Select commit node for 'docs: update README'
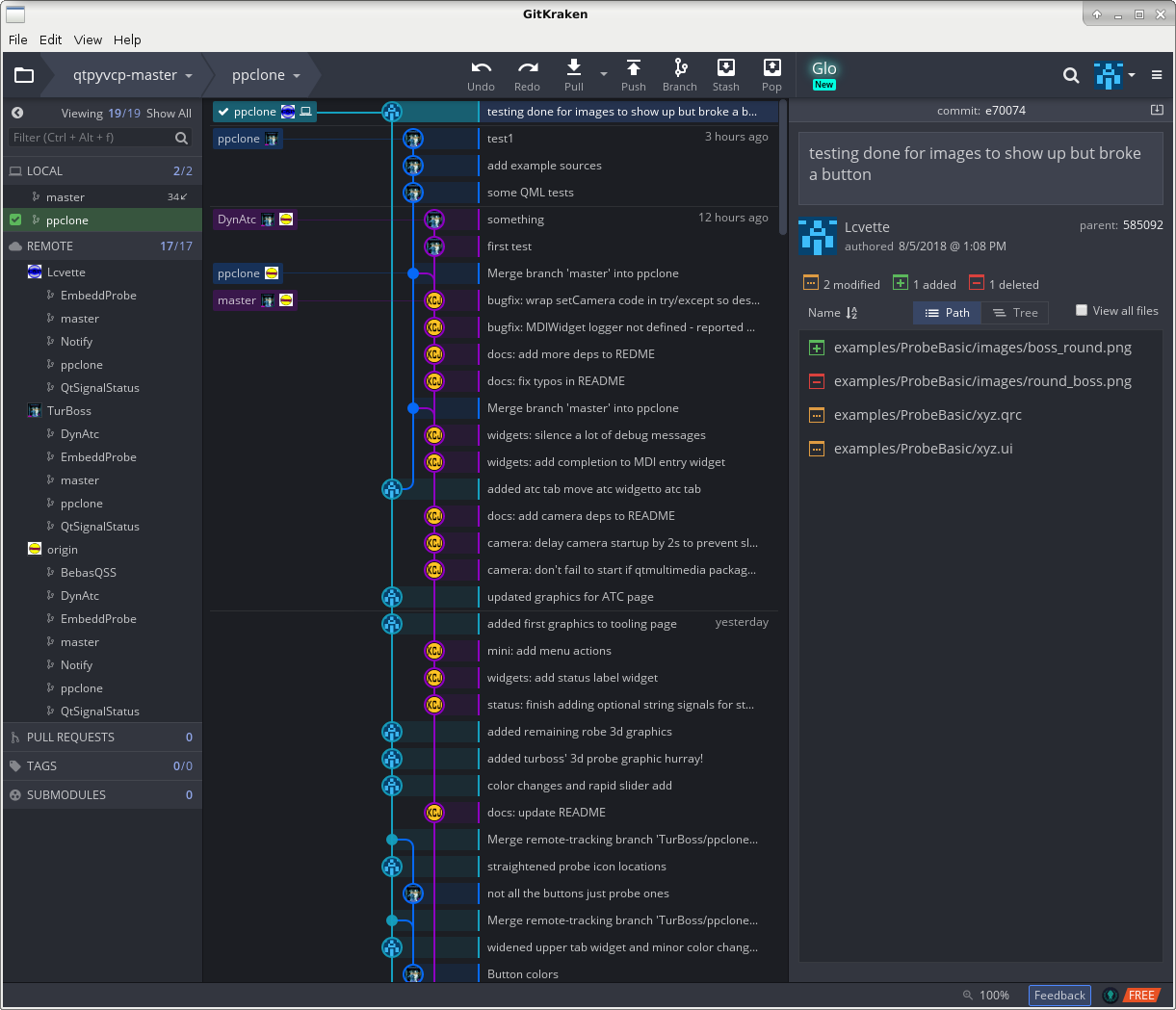This screenshot has width=1176, height=1010. pos(434,813)
